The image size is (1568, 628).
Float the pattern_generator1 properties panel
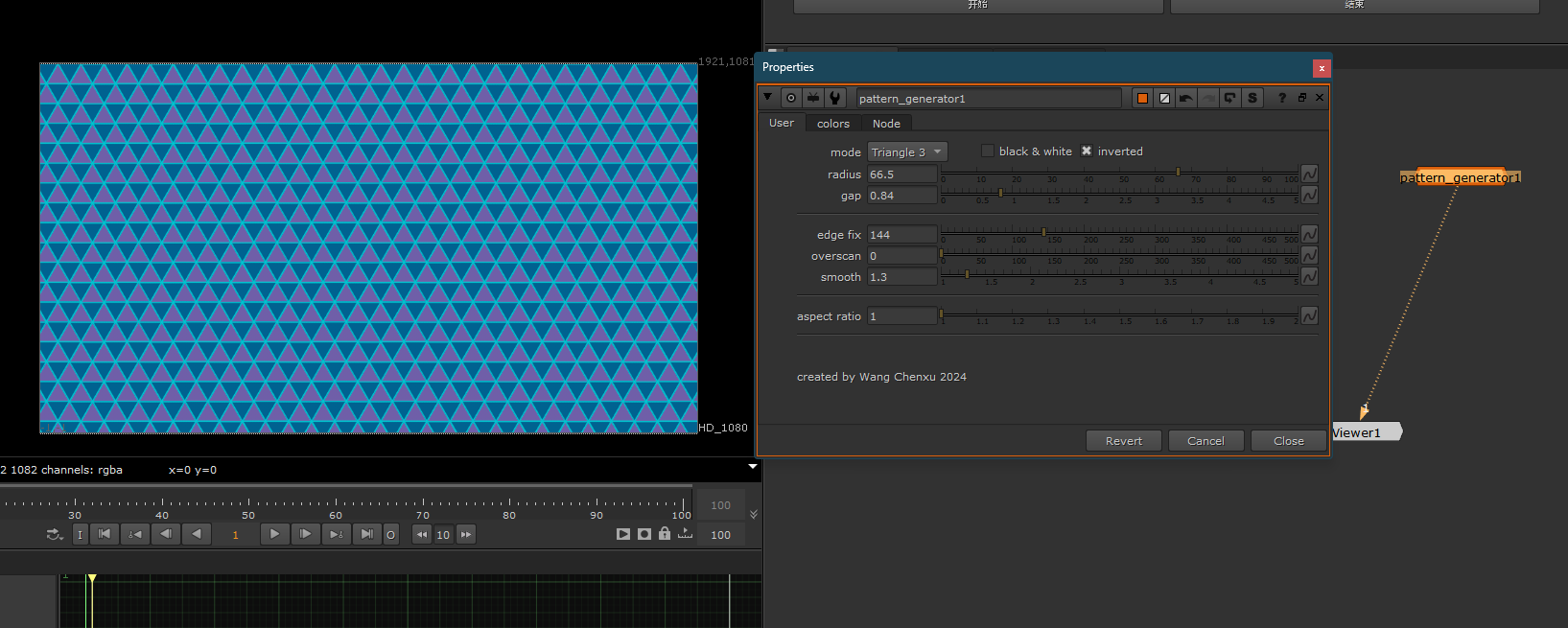1301,98
